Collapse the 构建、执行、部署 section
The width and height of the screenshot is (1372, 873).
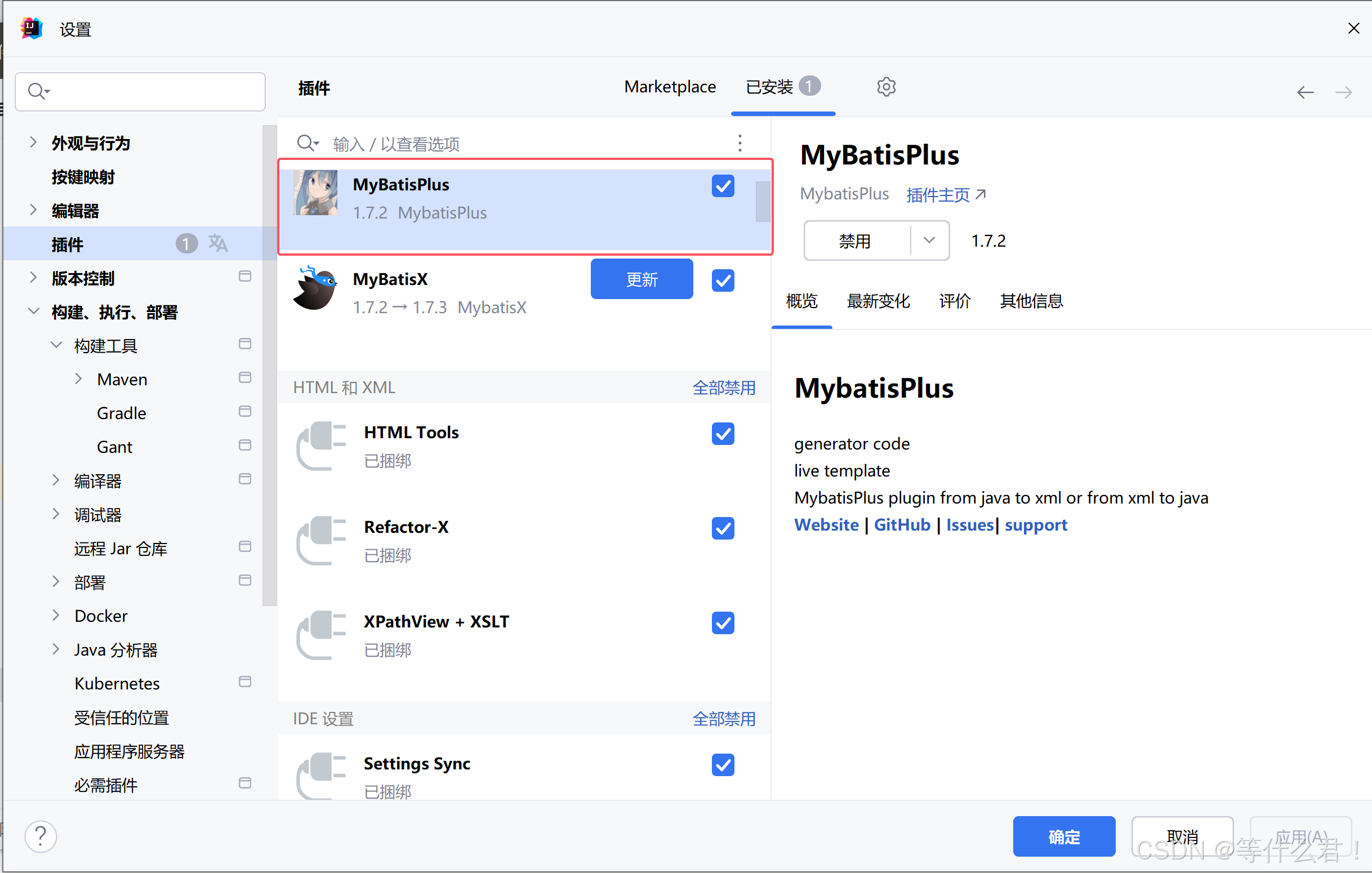click(34, 311)
